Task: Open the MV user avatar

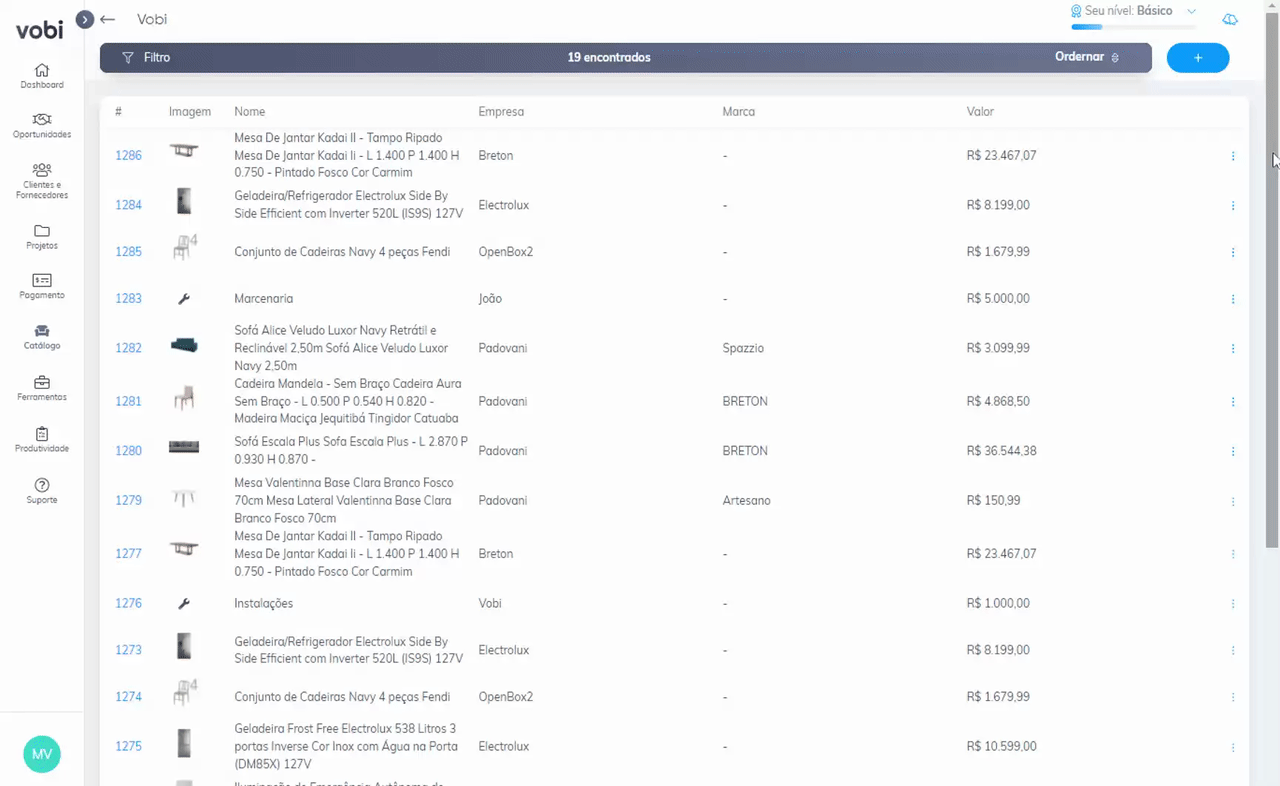Action: point(42,754)
